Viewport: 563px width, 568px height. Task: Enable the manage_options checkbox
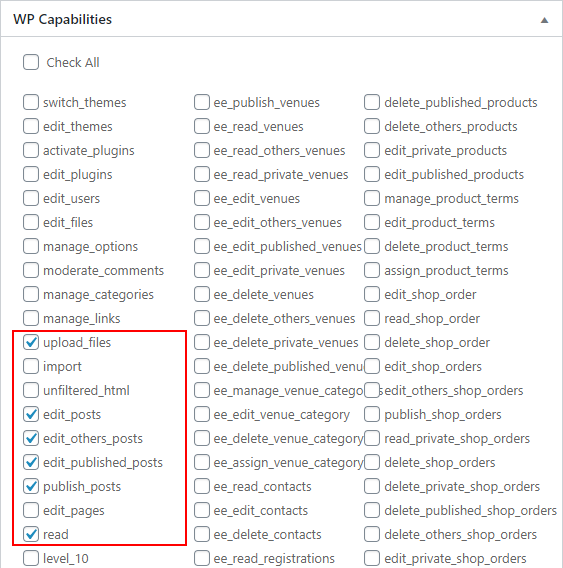[x=31, y=246]
